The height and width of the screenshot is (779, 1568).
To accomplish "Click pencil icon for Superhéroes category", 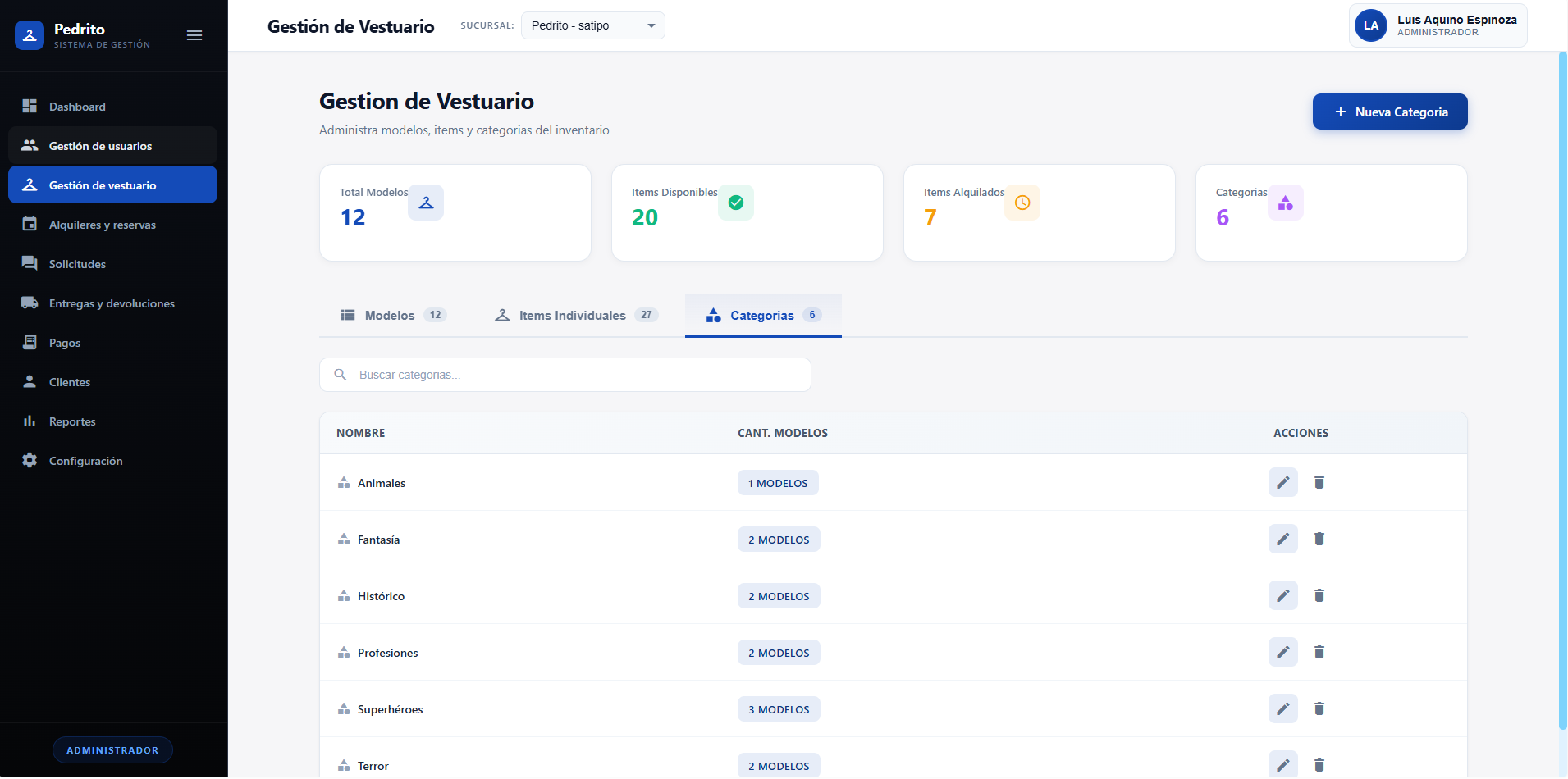I will [1282, 708].
